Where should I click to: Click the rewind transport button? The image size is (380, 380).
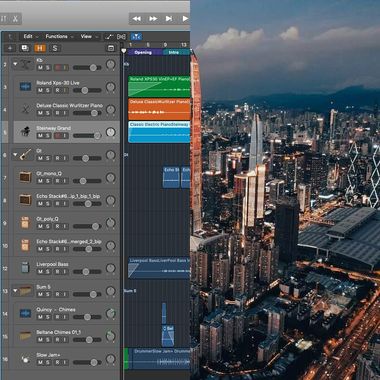[x=137, y=19]
